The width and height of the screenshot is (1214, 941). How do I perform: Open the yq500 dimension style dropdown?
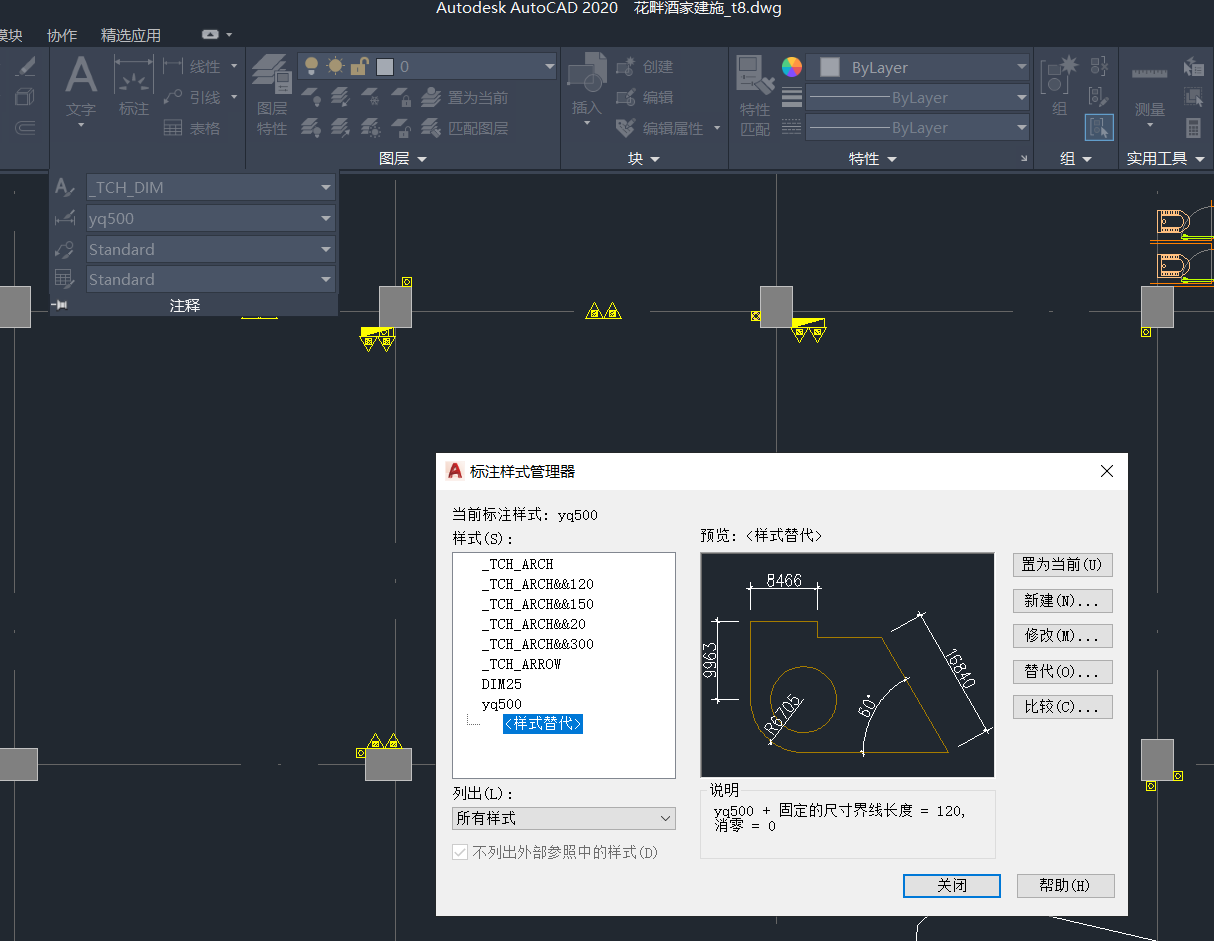point(326,219)
